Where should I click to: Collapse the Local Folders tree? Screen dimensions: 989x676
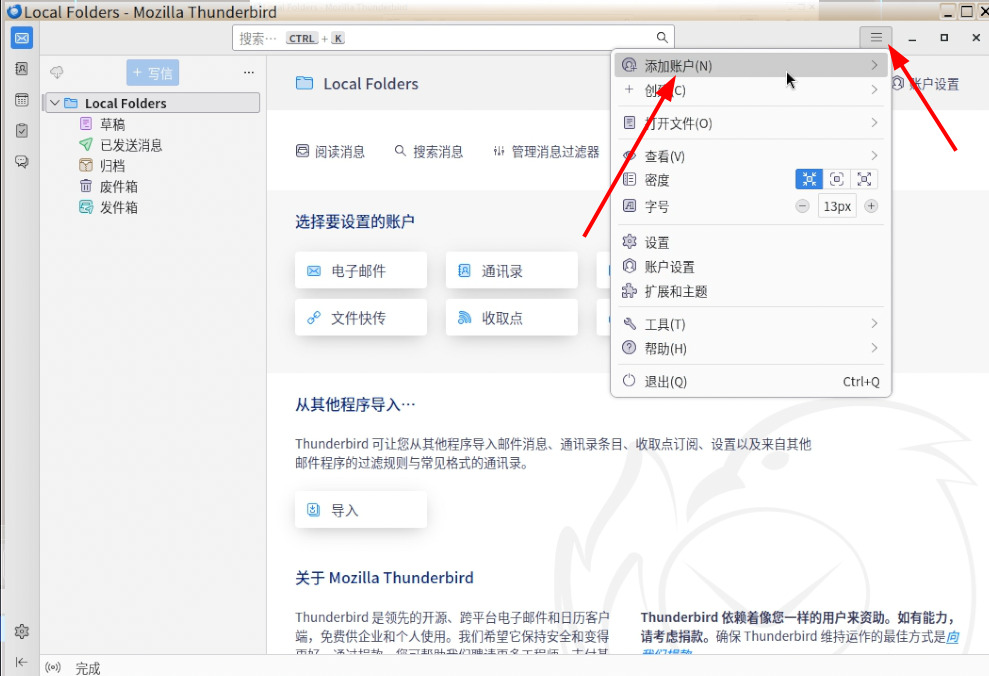[55, 103]
